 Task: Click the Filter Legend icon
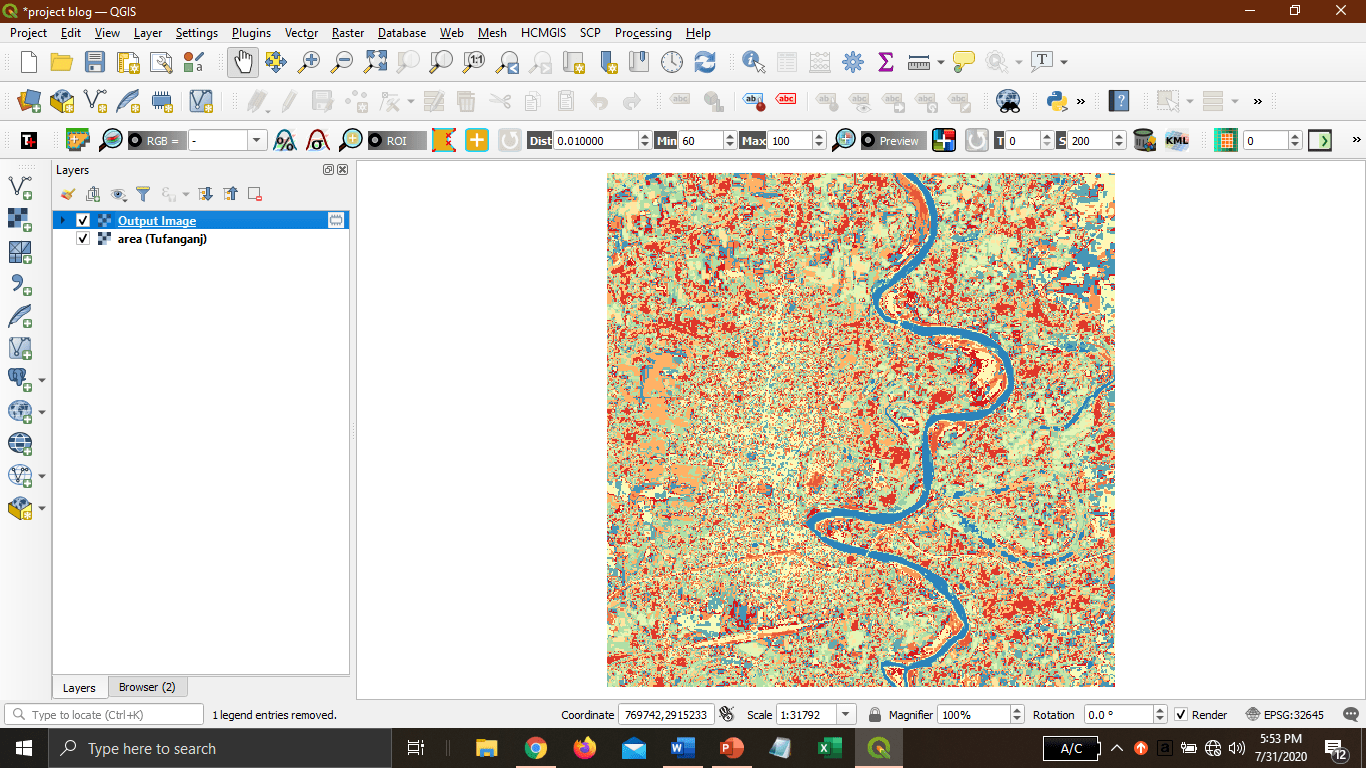[x=144, y=194]
